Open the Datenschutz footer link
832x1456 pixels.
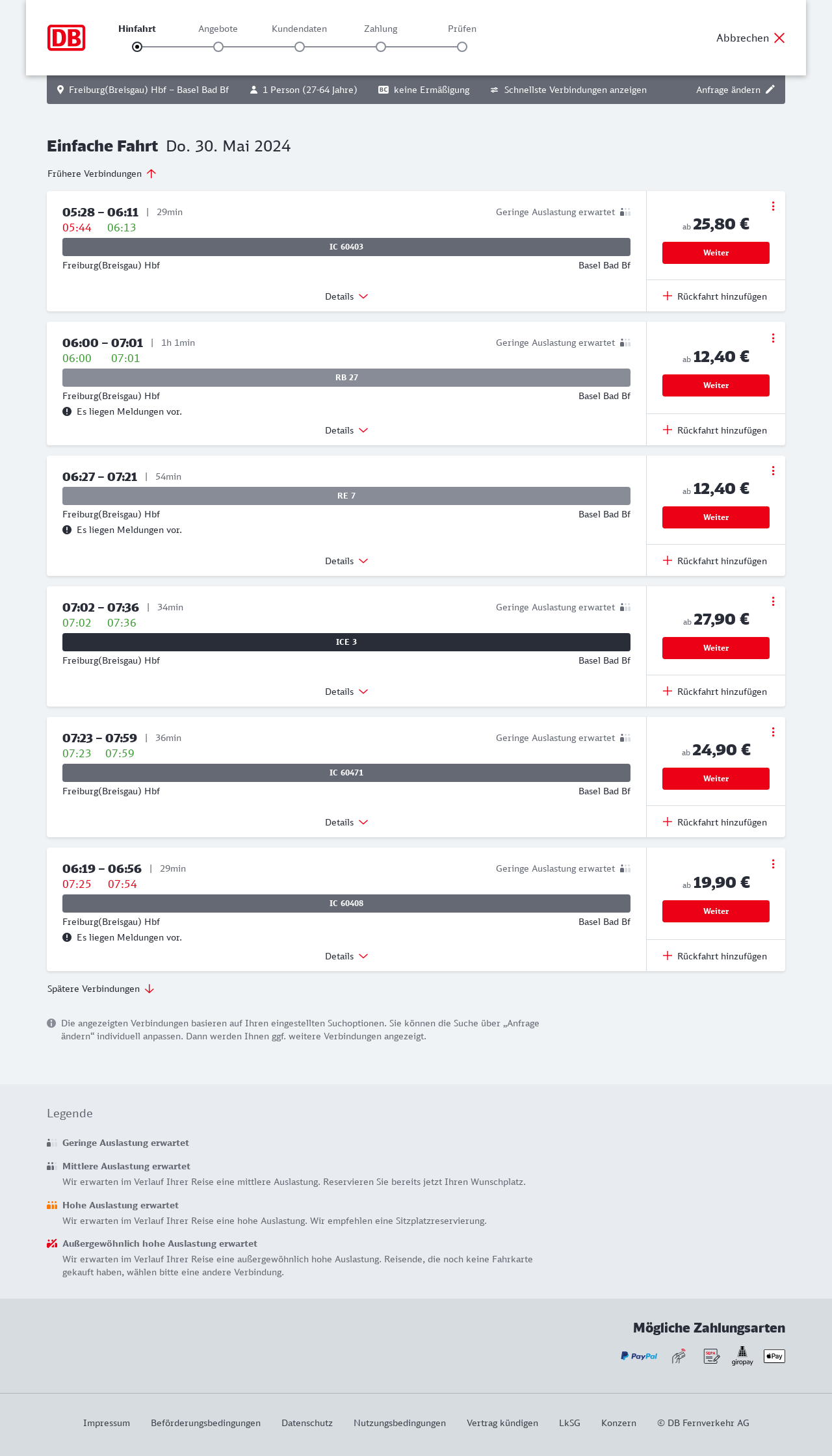point(307,1423)
